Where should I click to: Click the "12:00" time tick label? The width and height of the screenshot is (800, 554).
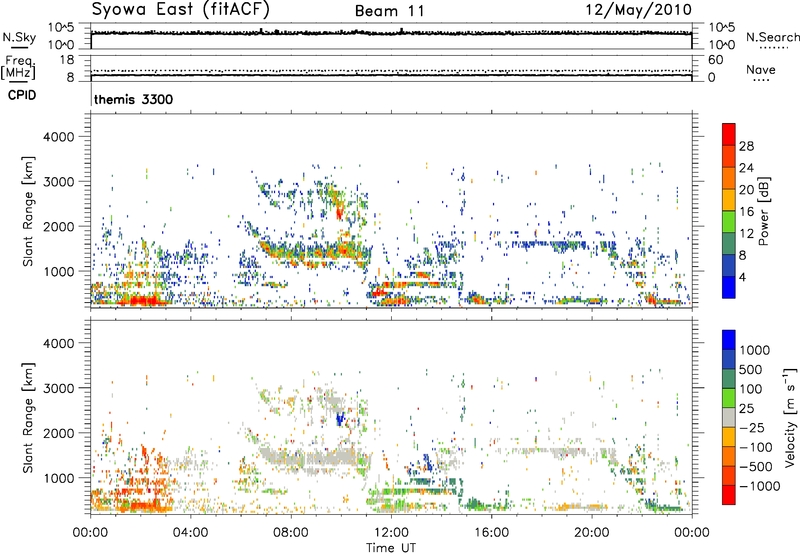tap(391, 533)
